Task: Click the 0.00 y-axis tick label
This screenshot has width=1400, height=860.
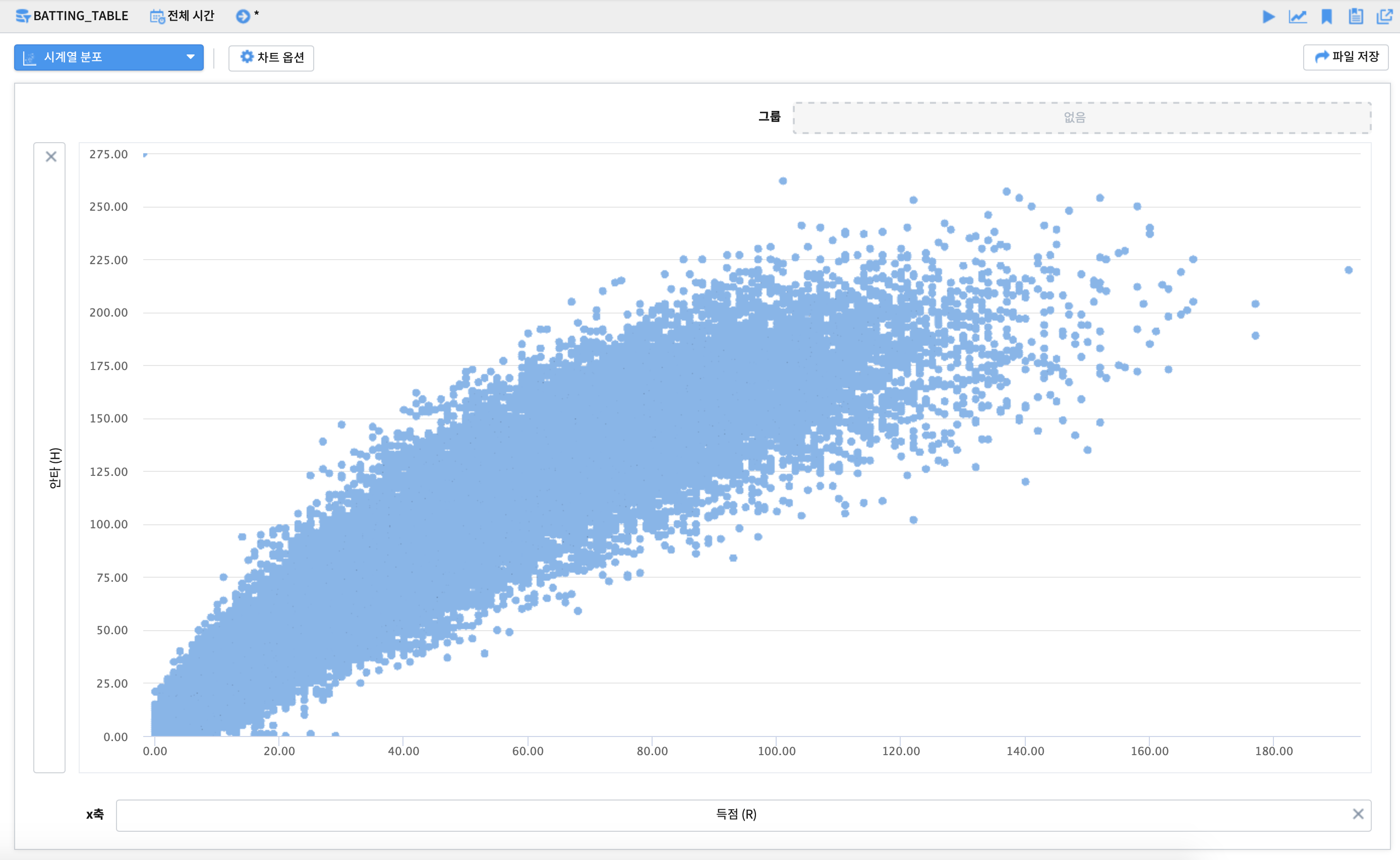Action: (115, 736)
